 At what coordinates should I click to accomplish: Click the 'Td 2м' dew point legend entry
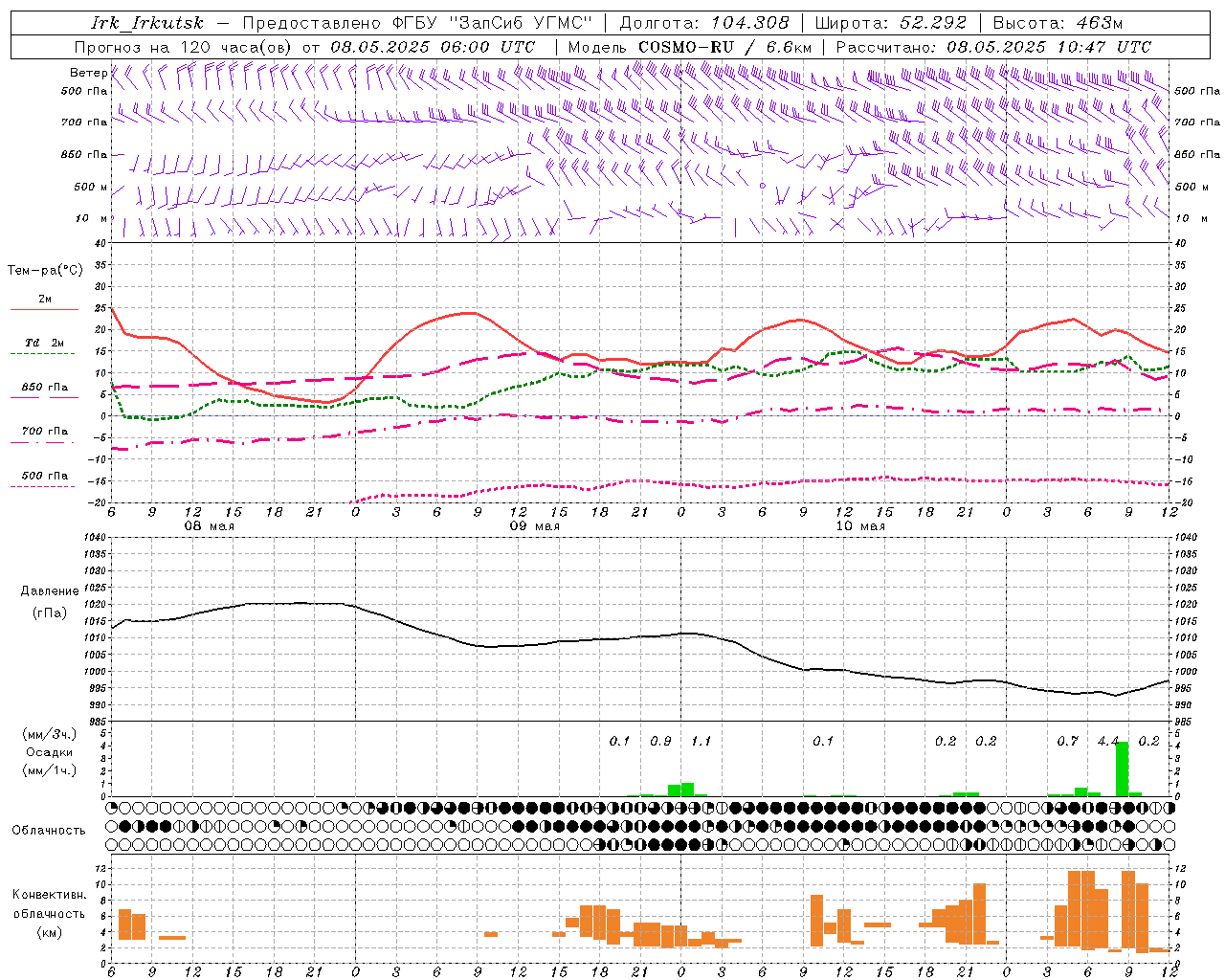pos(45,343)
